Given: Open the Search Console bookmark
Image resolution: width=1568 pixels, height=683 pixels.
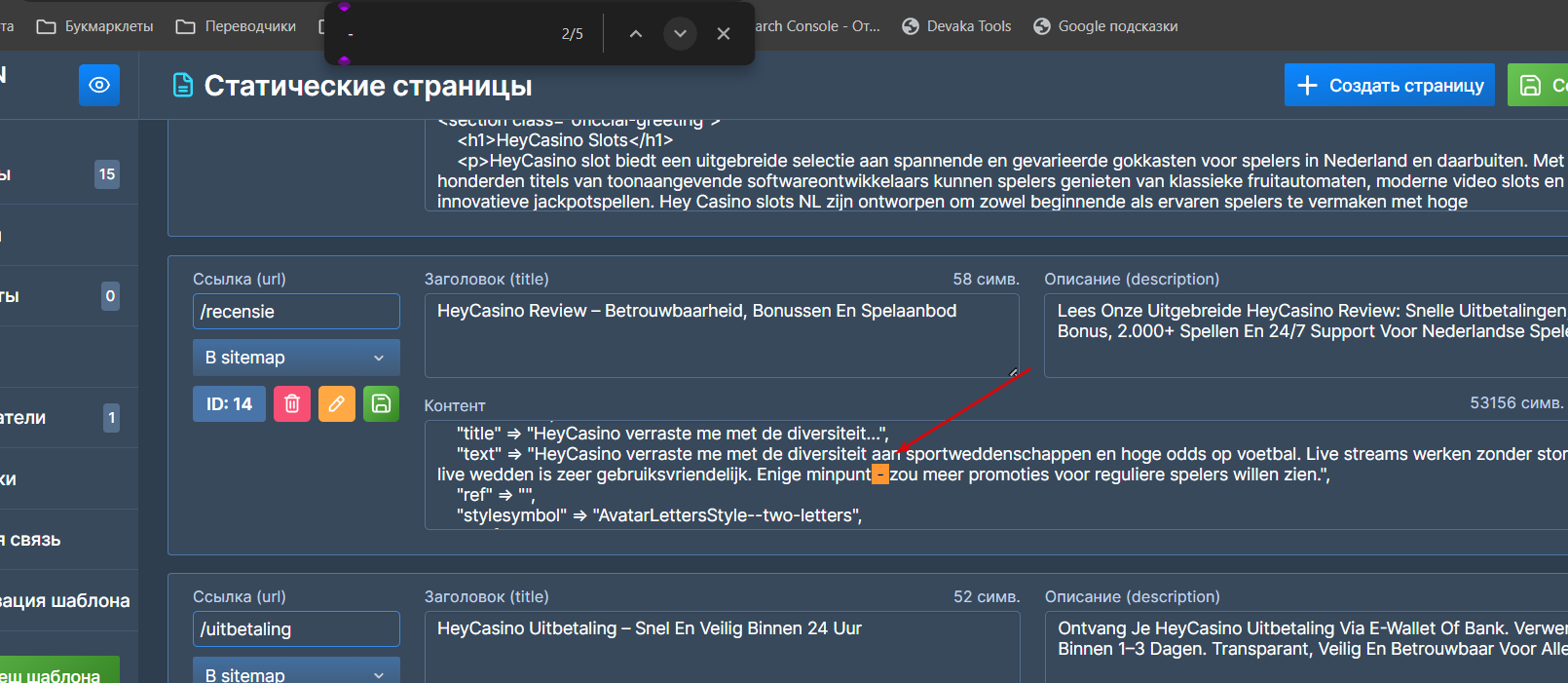Looking at the screenshot, I should (817, 26).
